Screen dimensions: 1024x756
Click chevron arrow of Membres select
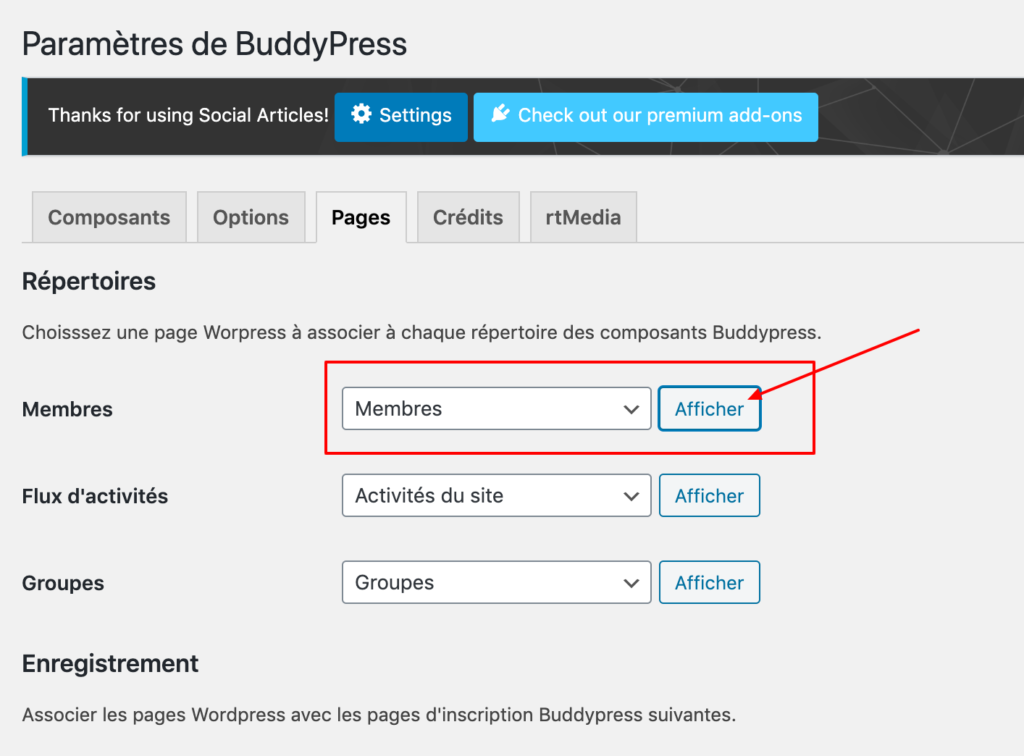point(631,409)
